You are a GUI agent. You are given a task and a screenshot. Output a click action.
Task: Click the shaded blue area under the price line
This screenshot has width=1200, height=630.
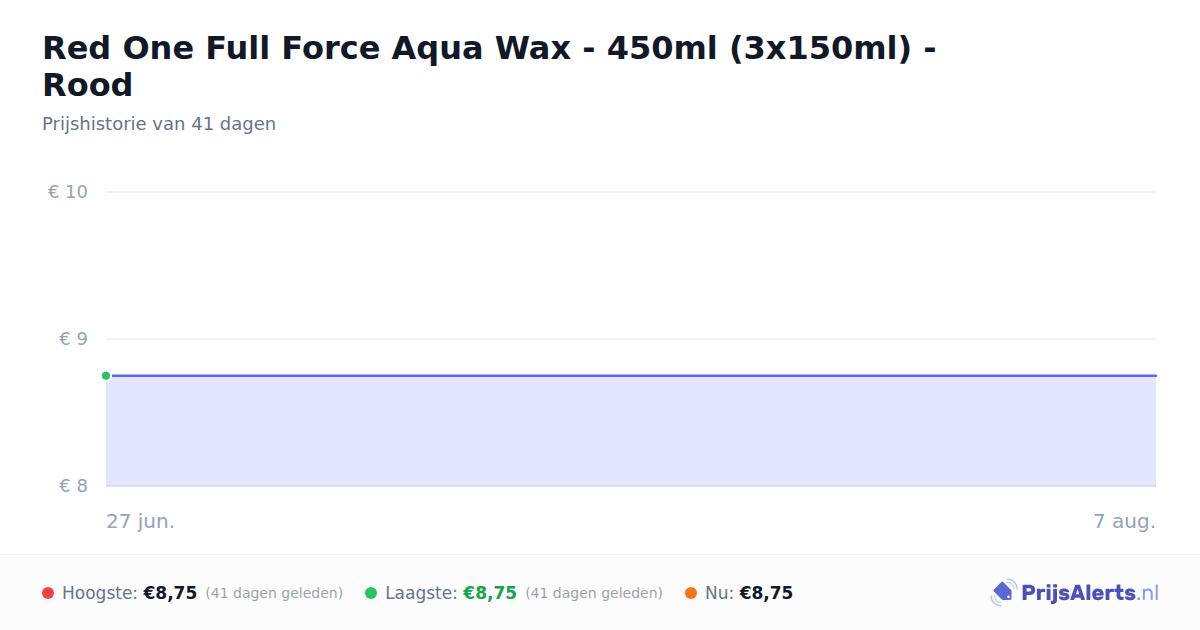pyautogui.click(x=631, y=432)
